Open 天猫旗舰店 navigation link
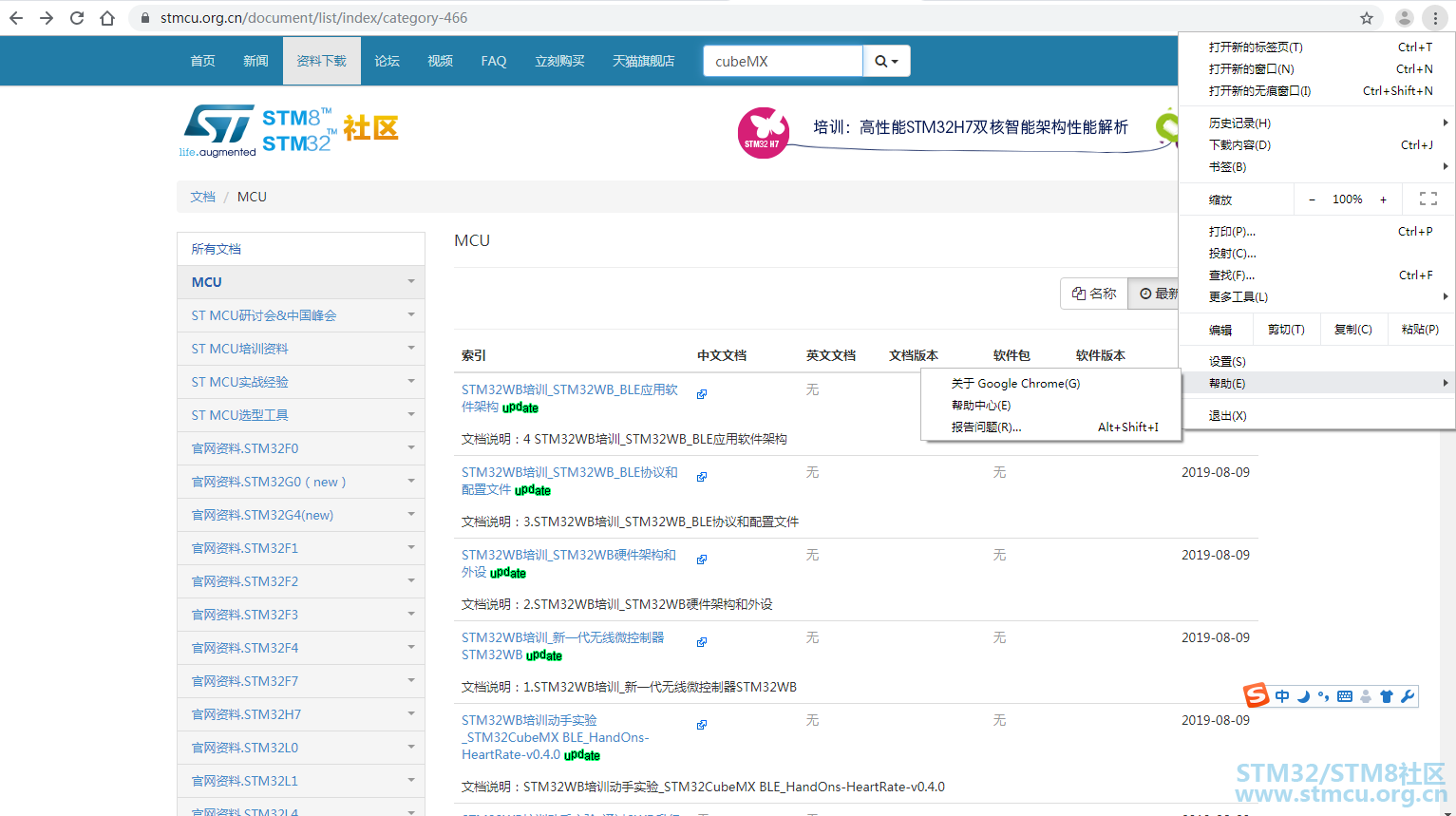1456x816 pixels. [x=644, y=61]
